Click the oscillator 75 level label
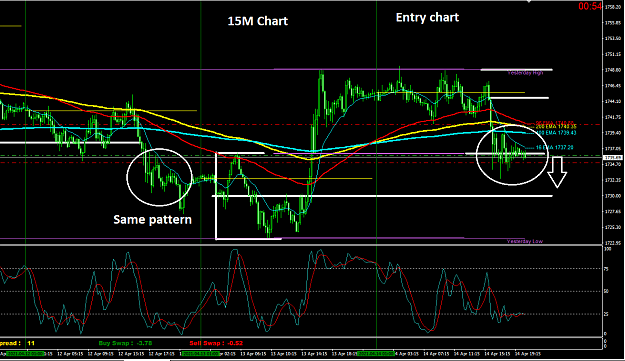 coord(607,269)
